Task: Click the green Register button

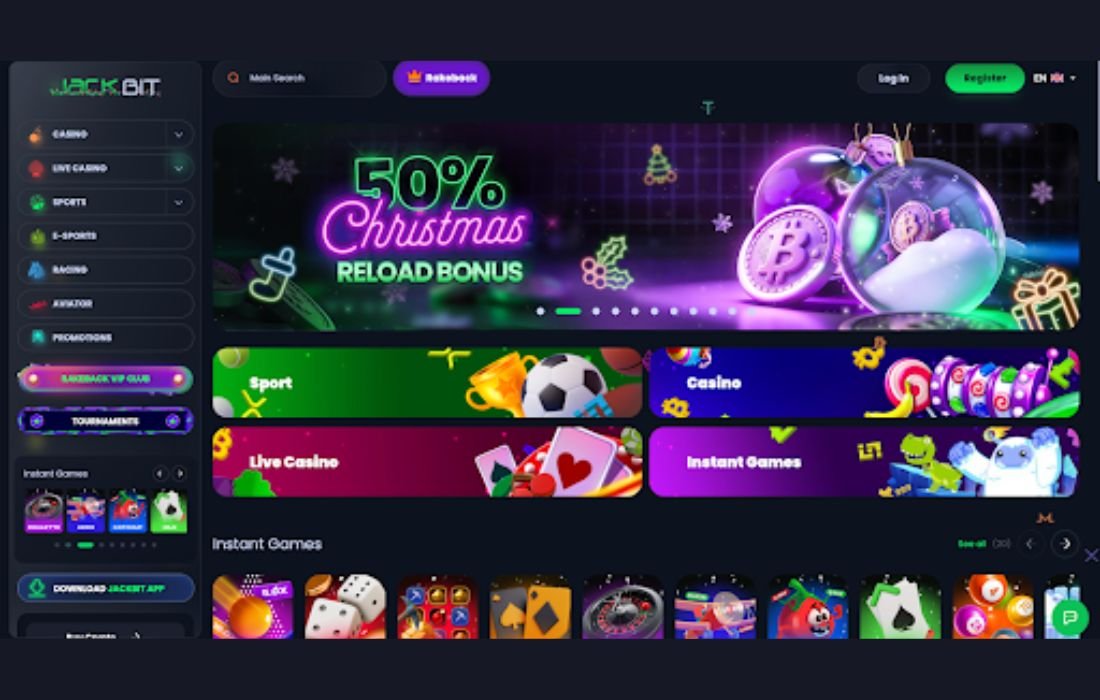Action: pos(984,78)
